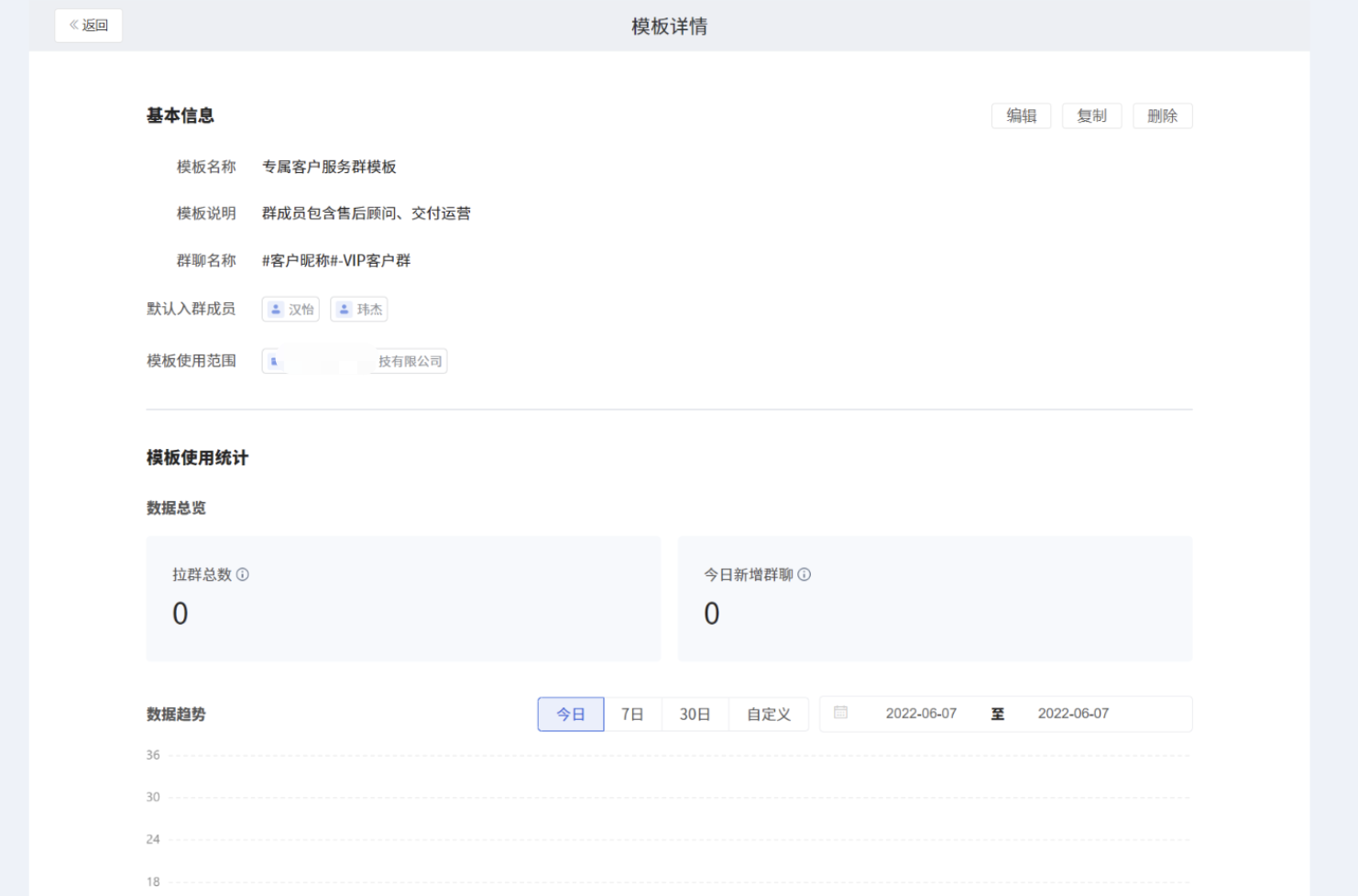The width and height of the screenshot is (1358, 896).
Task: Click the 模板使用范围 label
Action: (x=192, y=361)
